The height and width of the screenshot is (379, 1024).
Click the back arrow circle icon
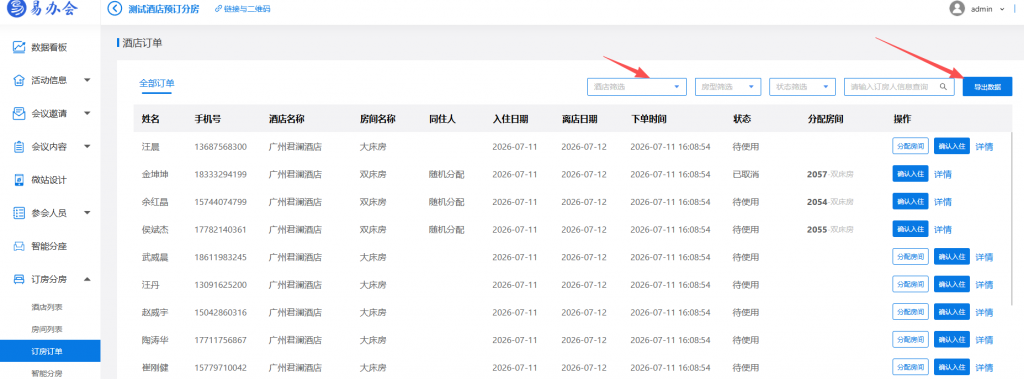tap(114, 9)
